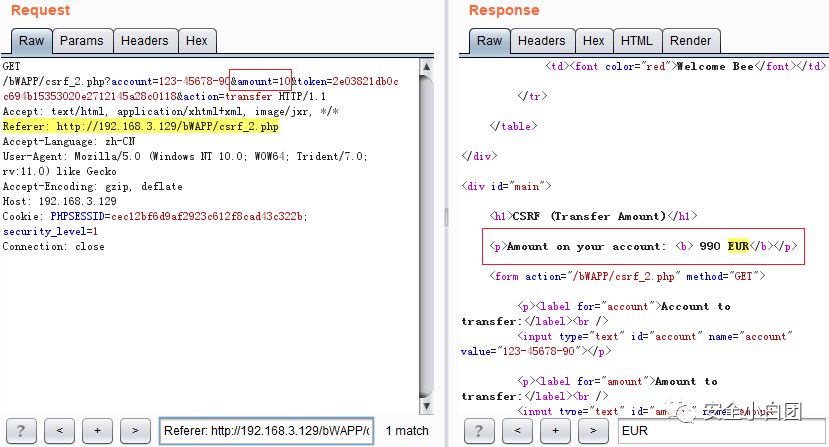Switch to the Request Params tab
Image resolution: width=829 pixels, height=447 pixels.
82,41
